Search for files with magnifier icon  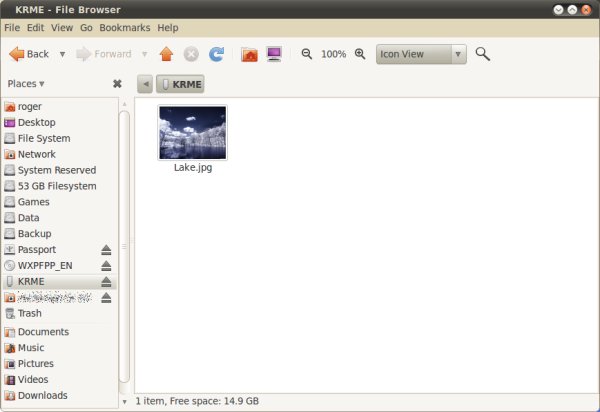483,54
